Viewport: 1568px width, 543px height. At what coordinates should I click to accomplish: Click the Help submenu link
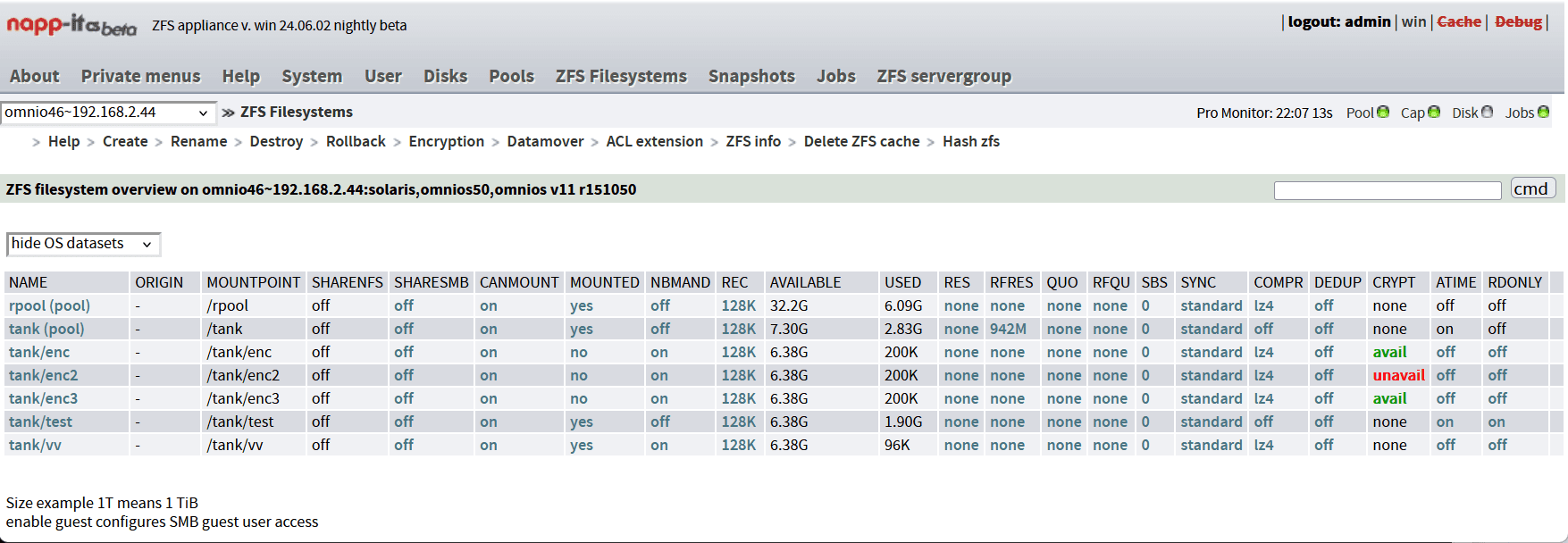(63, 141)
